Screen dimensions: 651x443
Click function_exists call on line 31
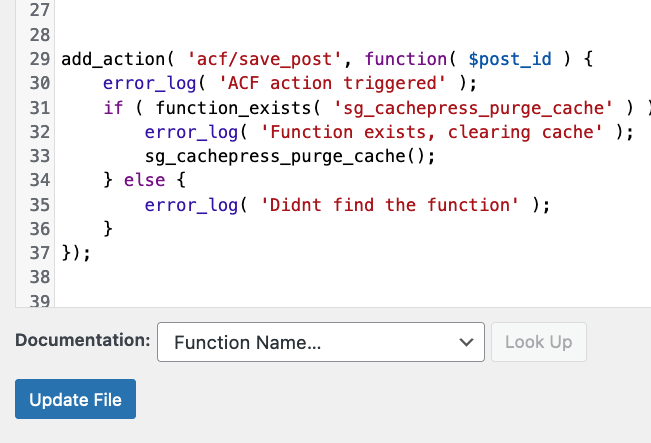[233, 108]
